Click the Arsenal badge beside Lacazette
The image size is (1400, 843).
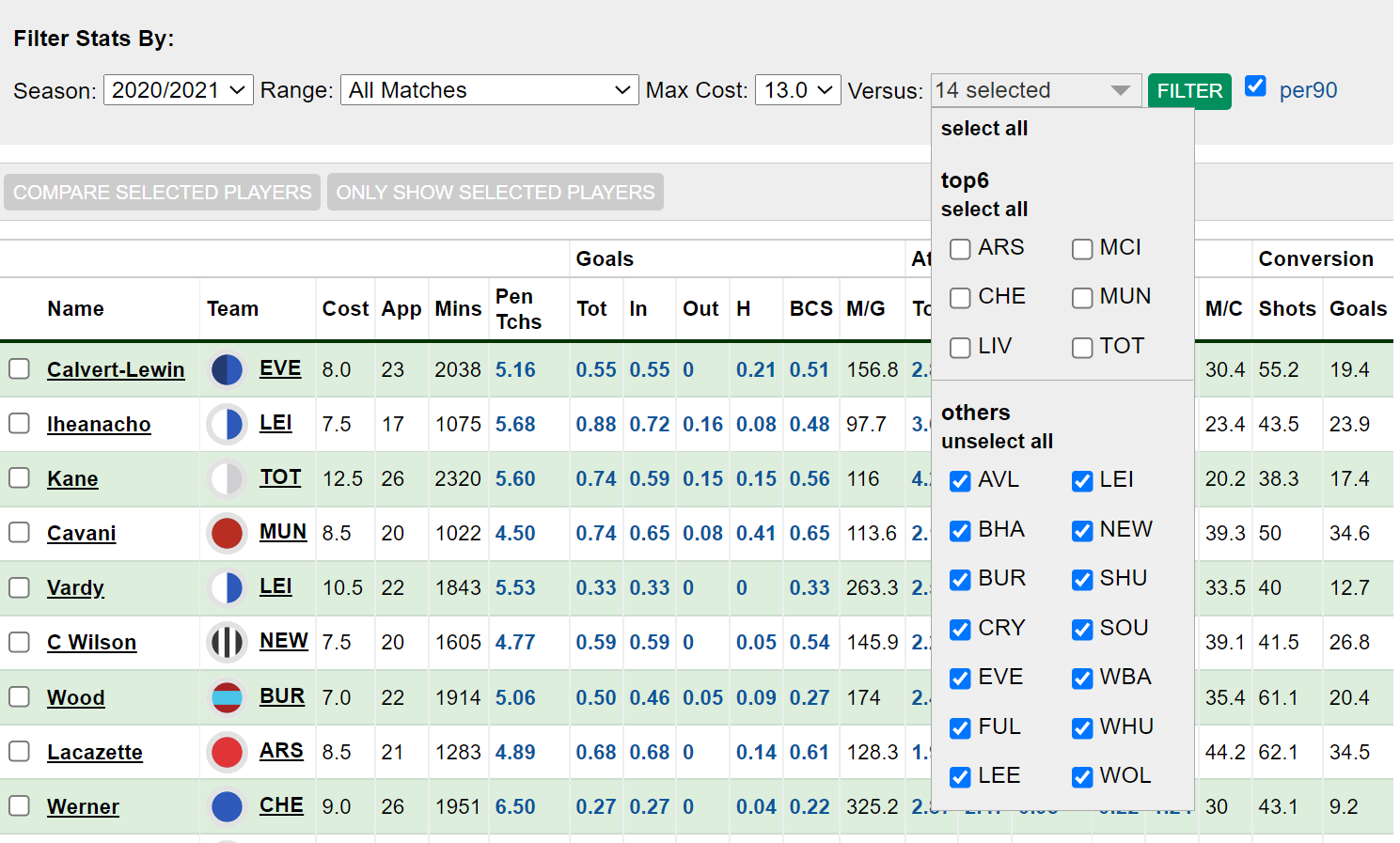coord(227,752)
